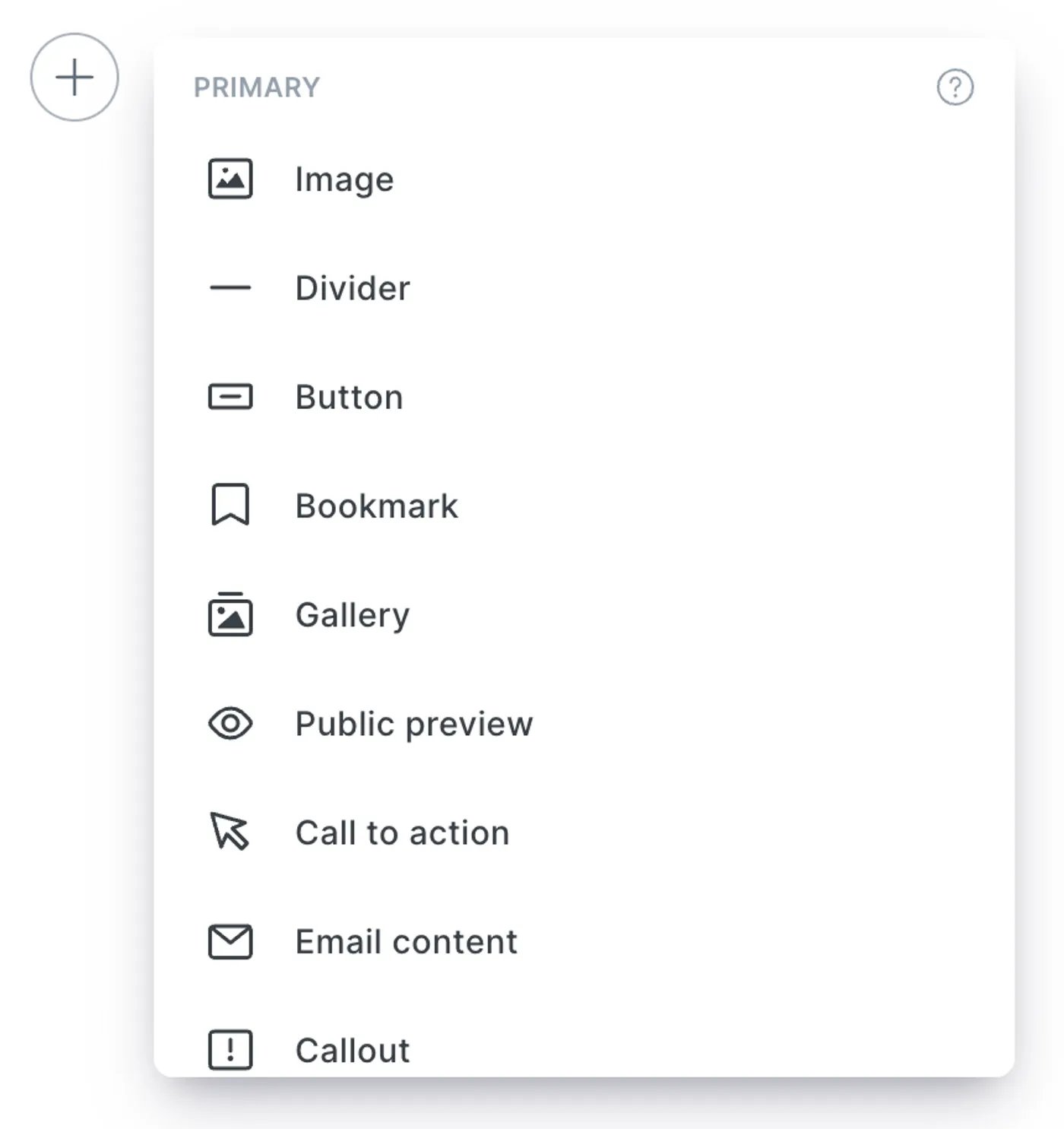Choose the Button menu option
The height and width of the screenshot is (1129, 1064).
(584, 397)
